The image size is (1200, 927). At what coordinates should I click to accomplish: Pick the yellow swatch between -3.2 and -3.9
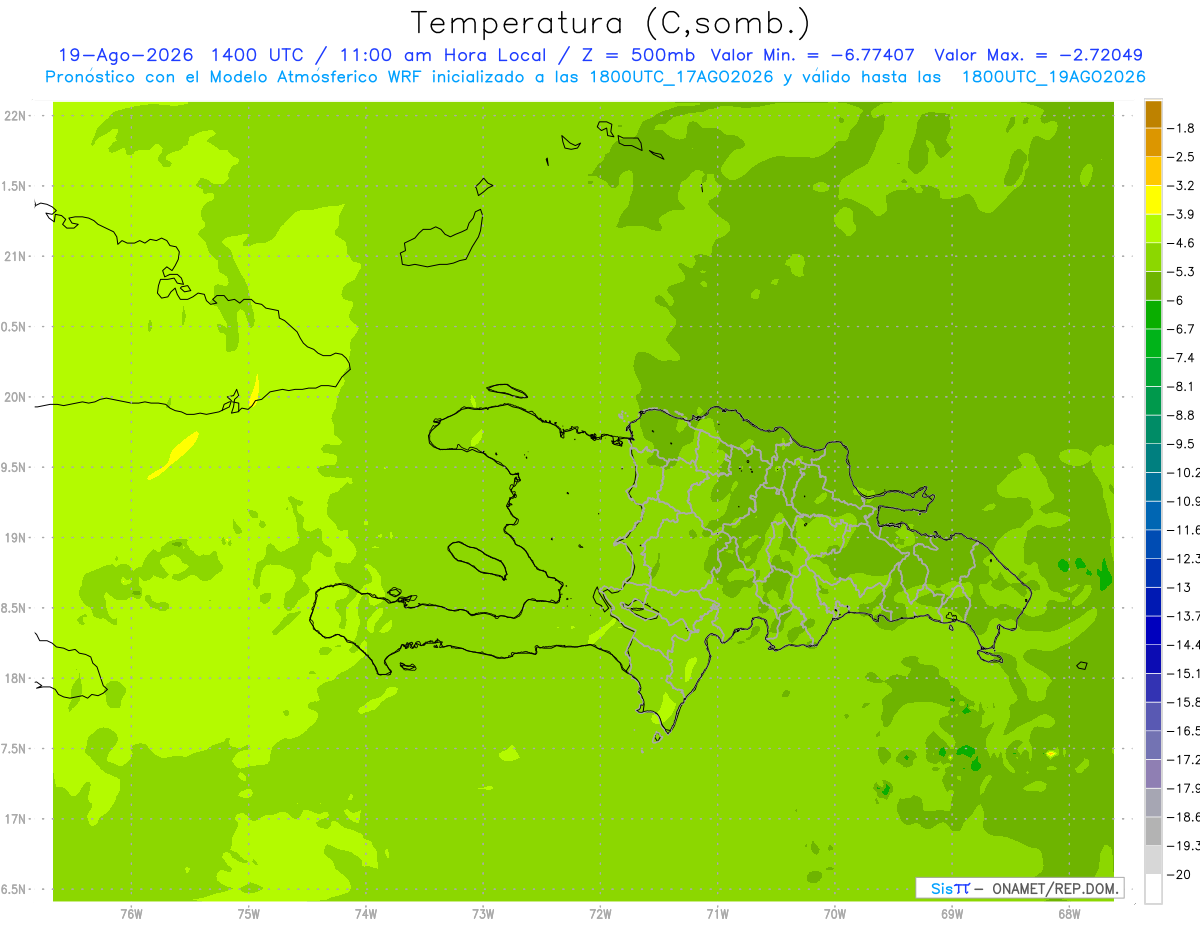click(1153, 200)
